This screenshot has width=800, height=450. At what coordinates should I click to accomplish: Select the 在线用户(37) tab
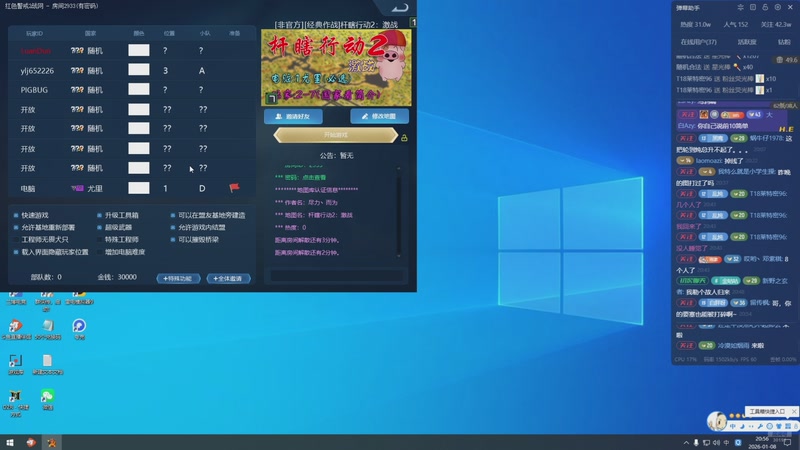(698, 42)
